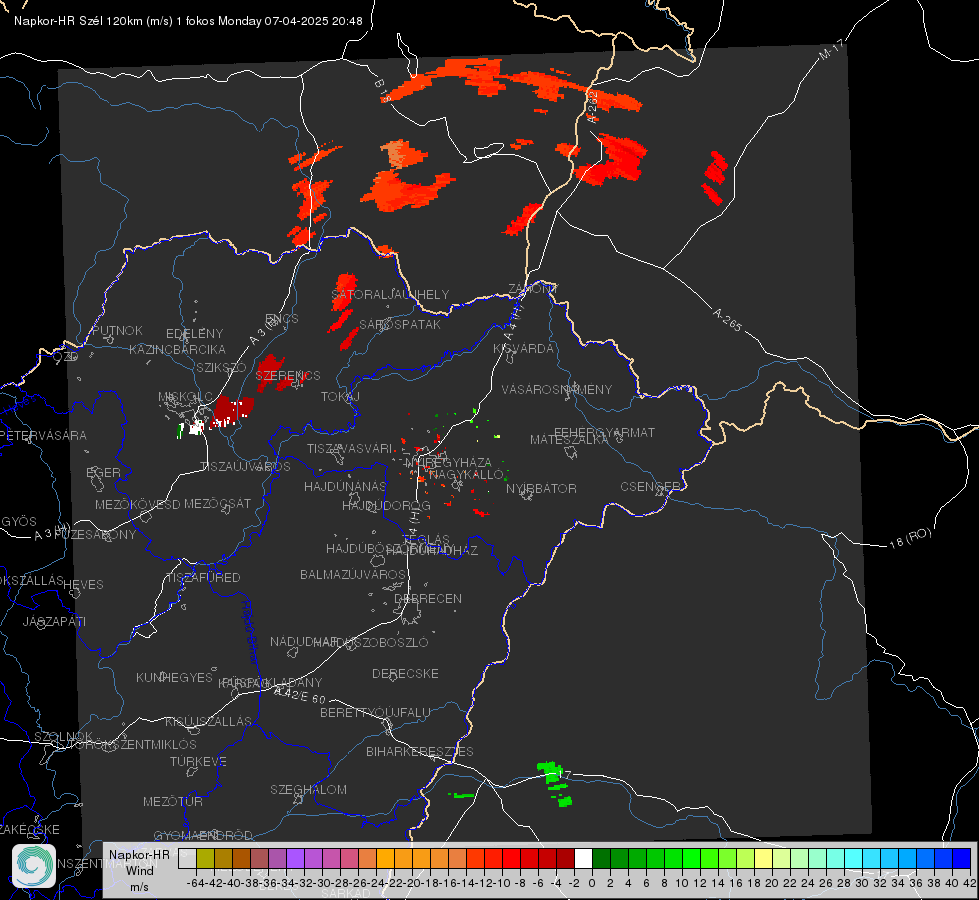Select the Napkor-HR Wind m/s legend label
This screenshot has height=900, width=979.
139,870
